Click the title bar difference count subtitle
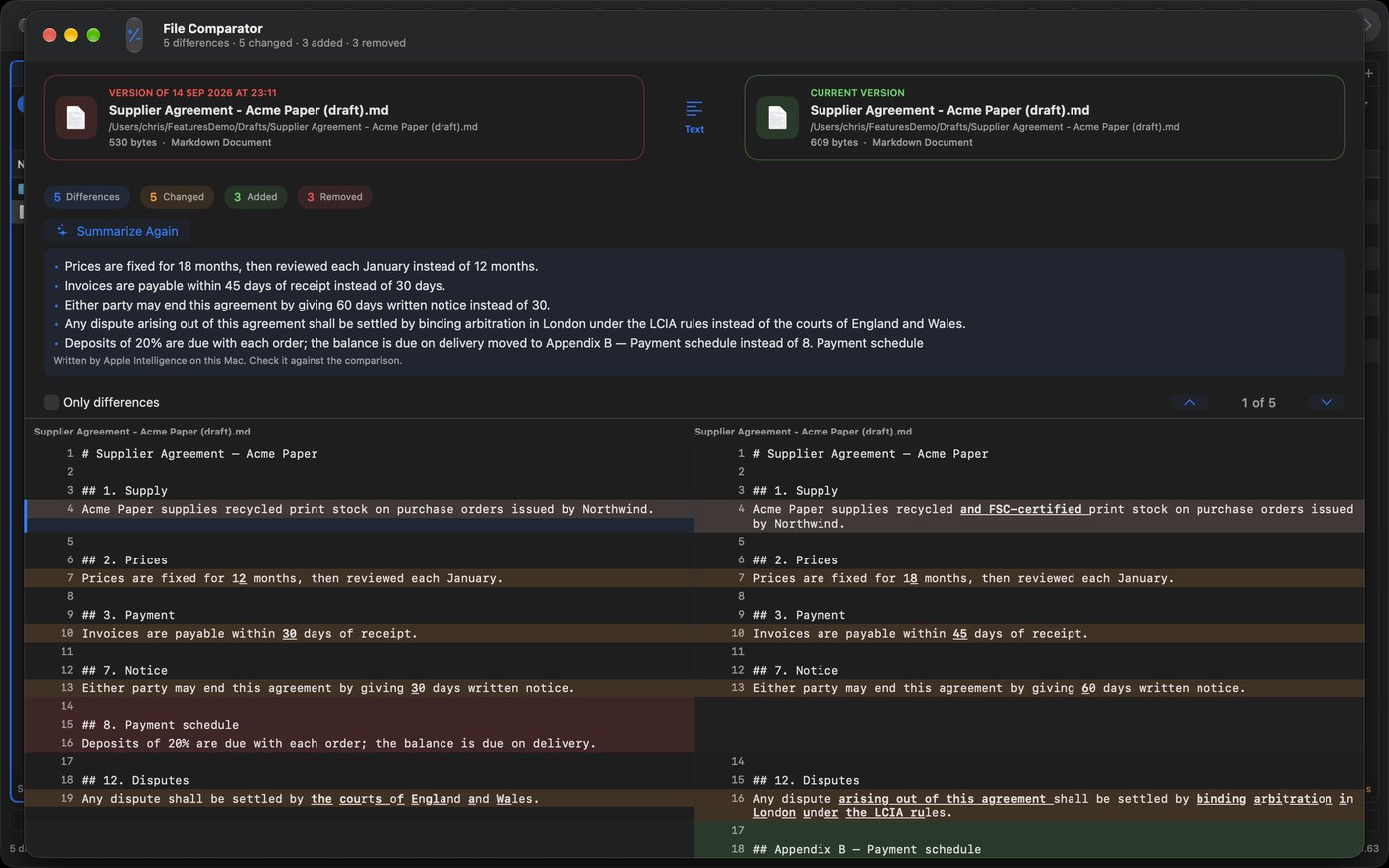 pyautogui.click(x=284, y=43)
